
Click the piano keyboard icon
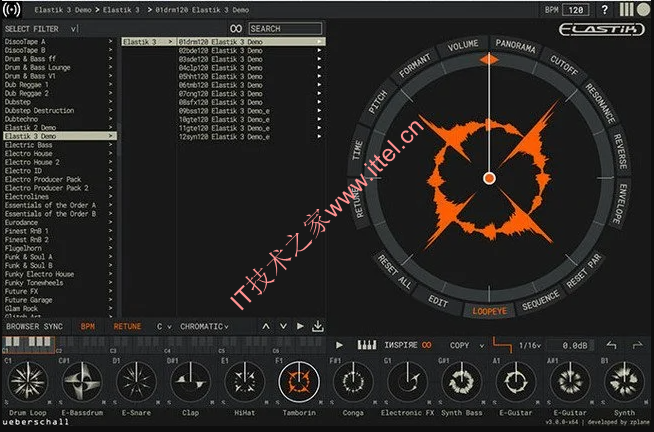[367, 345]
